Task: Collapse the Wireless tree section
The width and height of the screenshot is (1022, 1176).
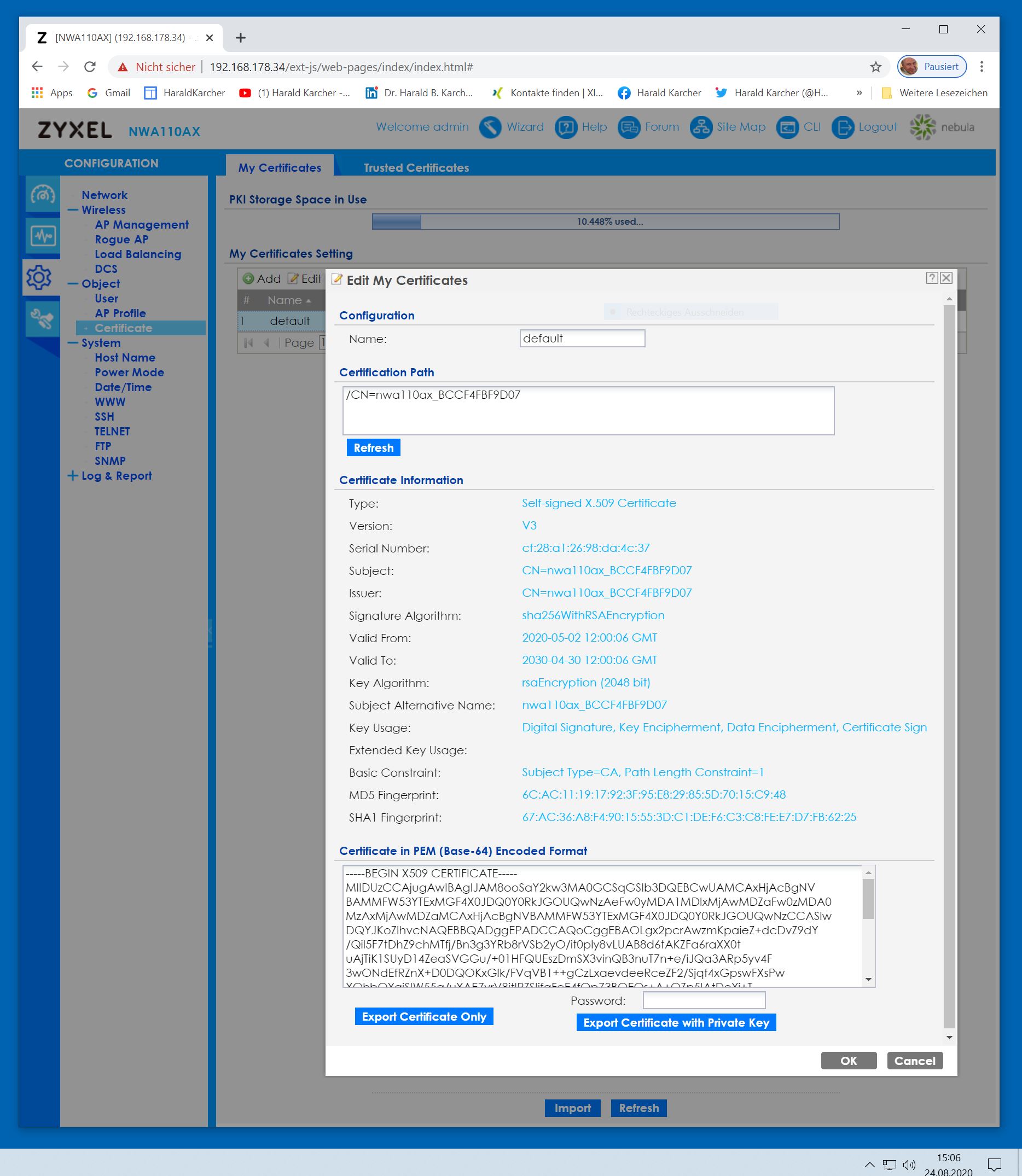Action: coord(72,210)
